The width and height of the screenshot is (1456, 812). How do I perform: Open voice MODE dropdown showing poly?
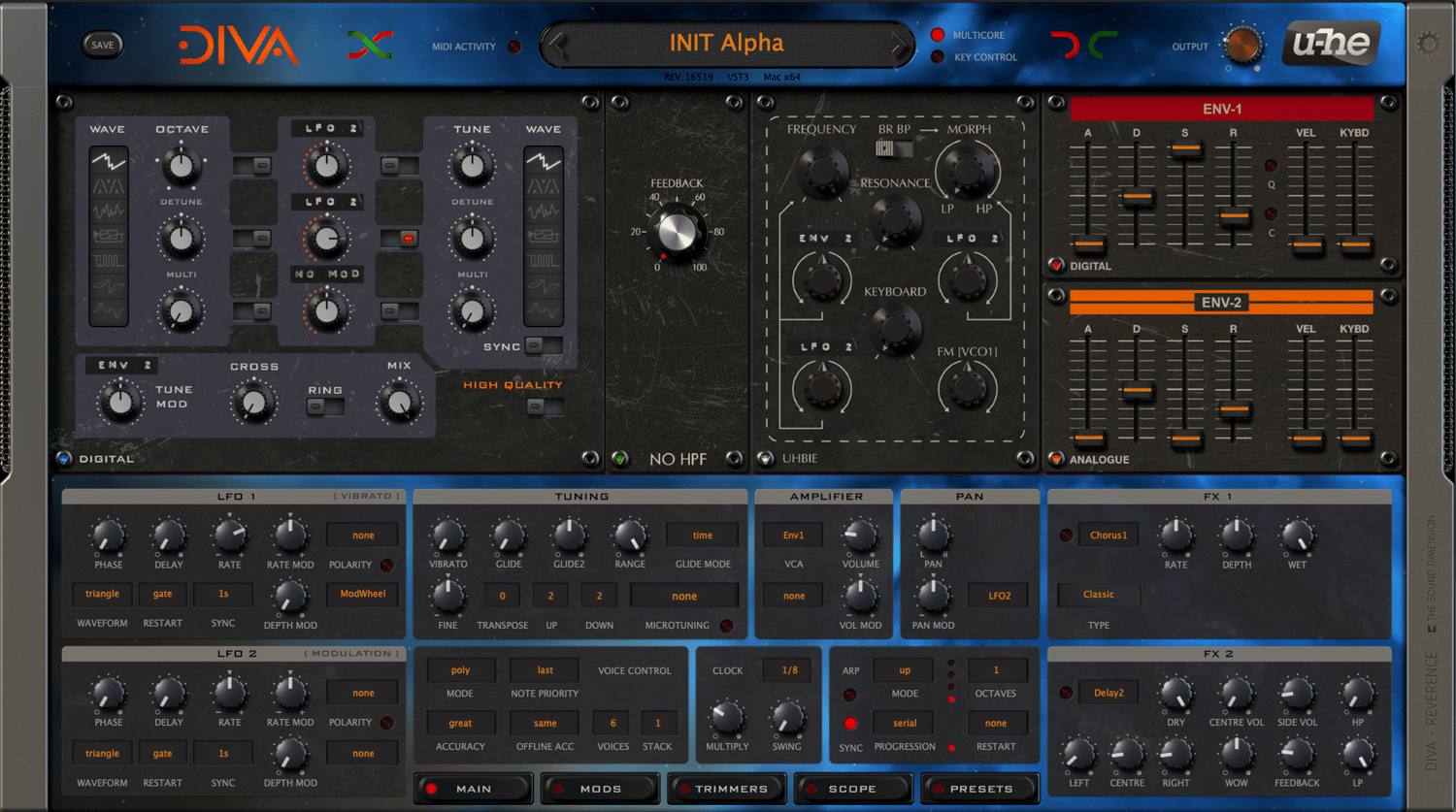460,670
